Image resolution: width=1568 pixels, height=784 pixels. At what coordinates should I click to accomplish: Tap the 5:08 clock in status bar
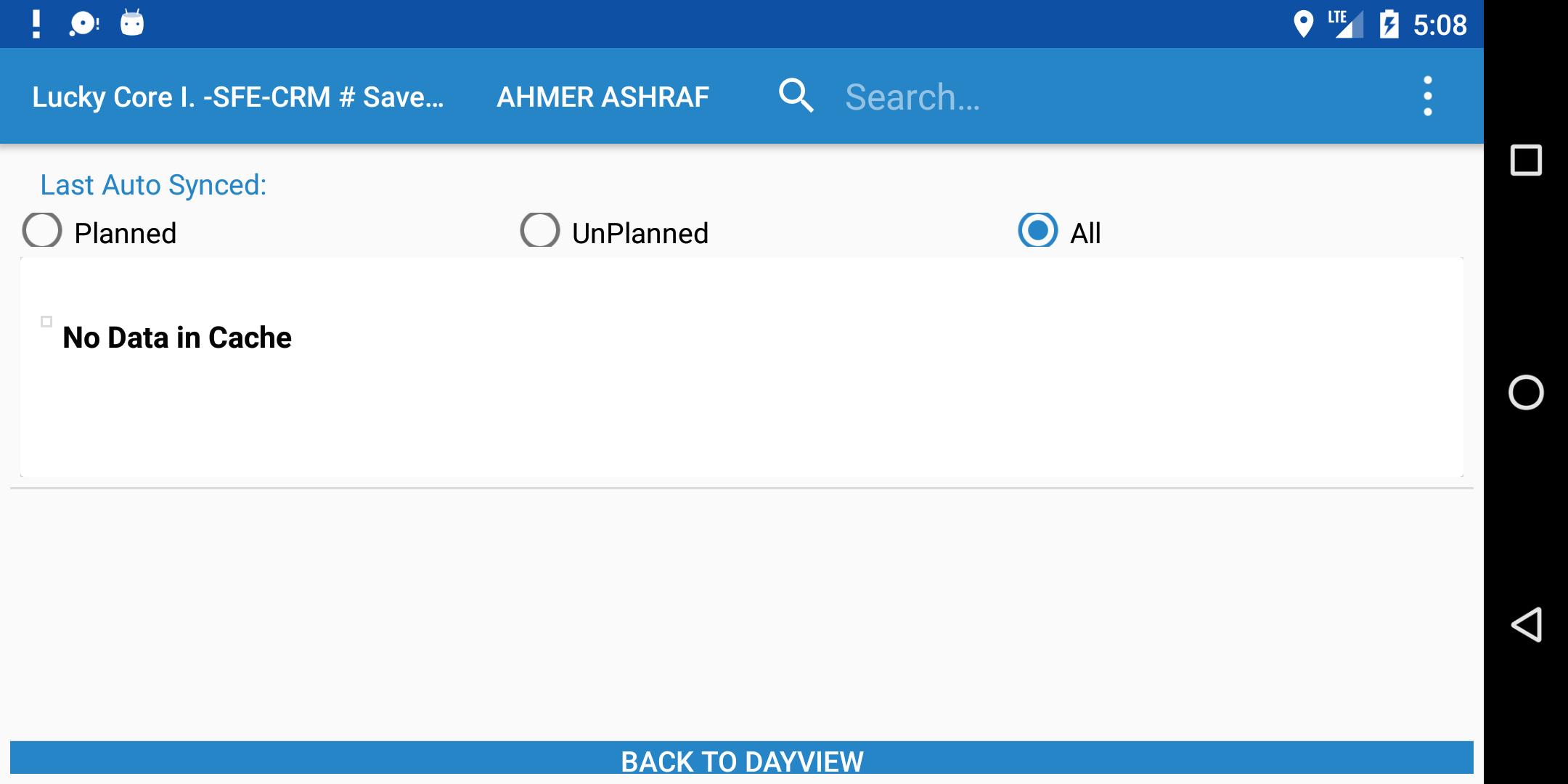point(1440,25)
